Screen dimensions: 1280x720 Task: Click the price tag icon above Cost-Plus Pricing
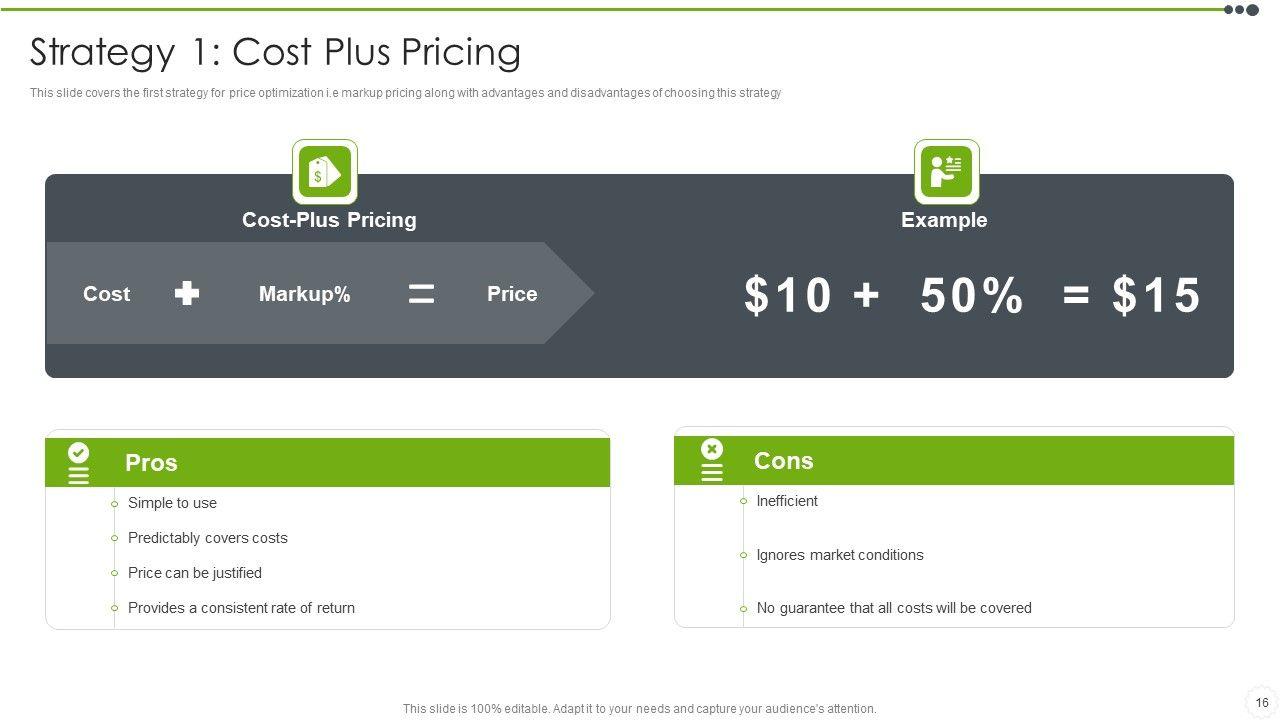tap(325, 172)
